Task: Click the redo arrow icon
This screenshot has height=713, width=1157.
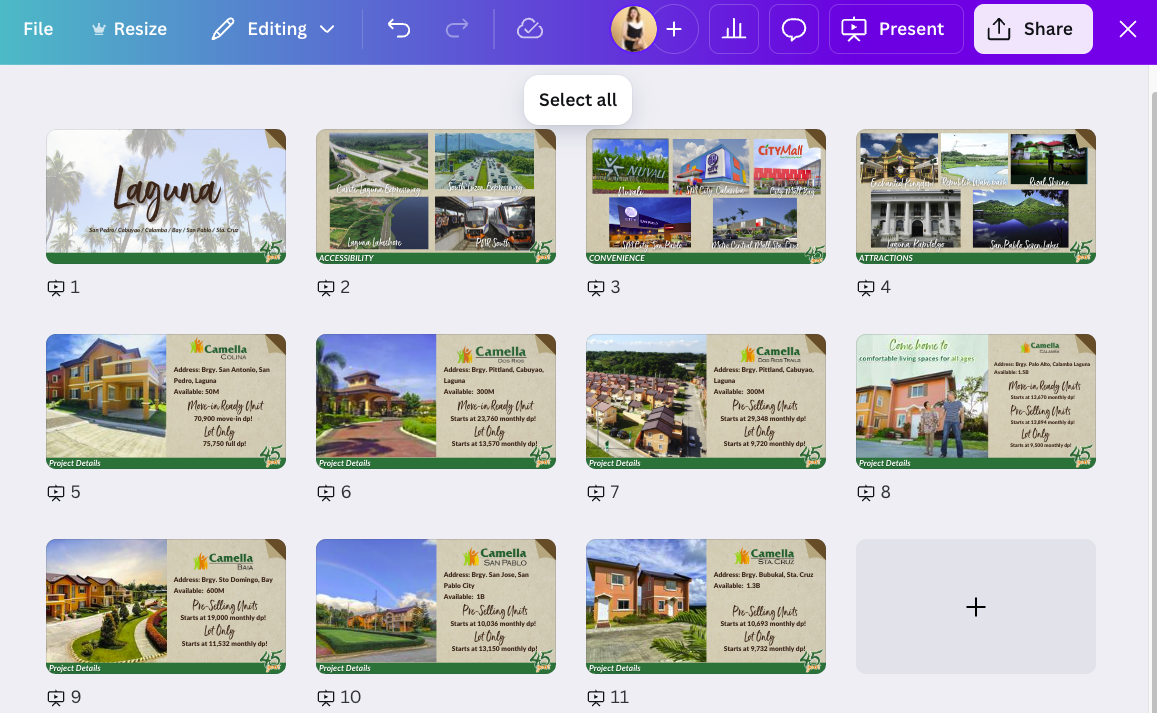Action: pos(457,29)
